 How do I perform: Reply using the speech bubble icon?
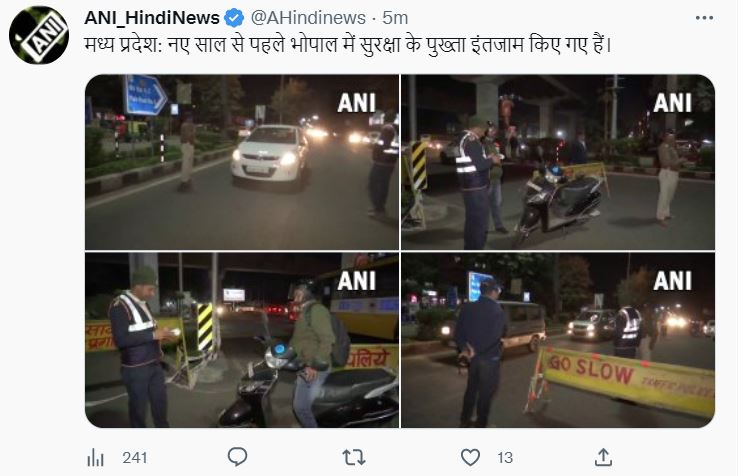pyautogui.click(x=237, y=457)
